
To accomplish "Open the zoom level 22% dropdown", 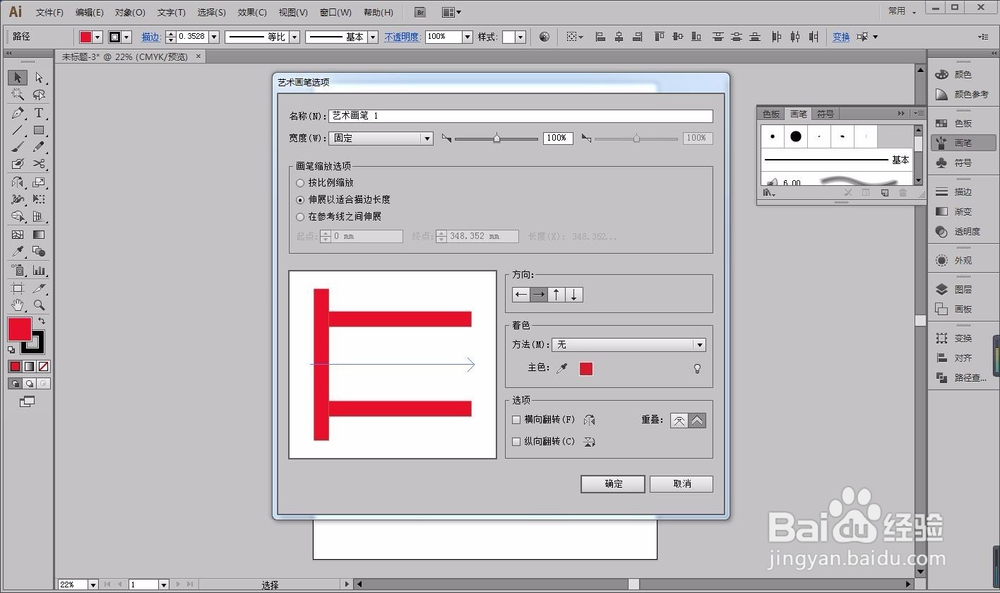I will (x=93, y=584).
